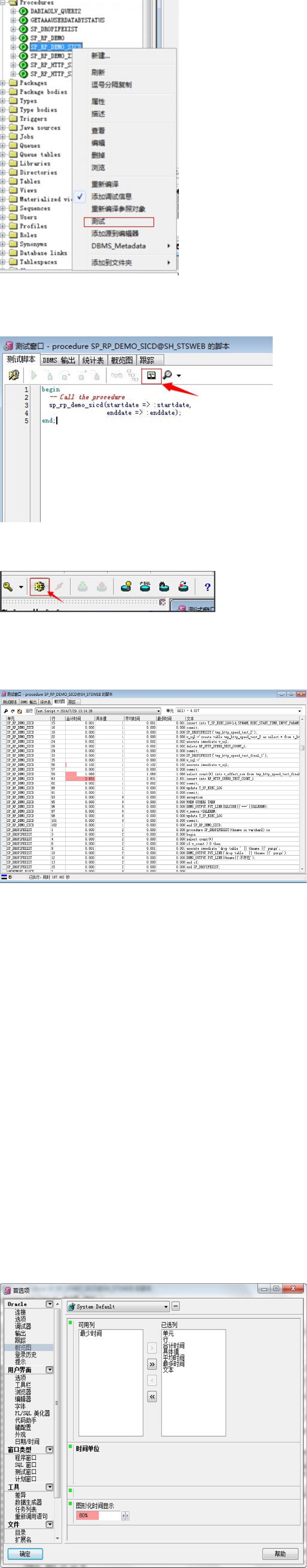This screenshot has height=1568, width=307.
Task: Expand the DABIAOLV_QUERY2 procedure node
Action: pyautogui.click(x=14, y=11)
